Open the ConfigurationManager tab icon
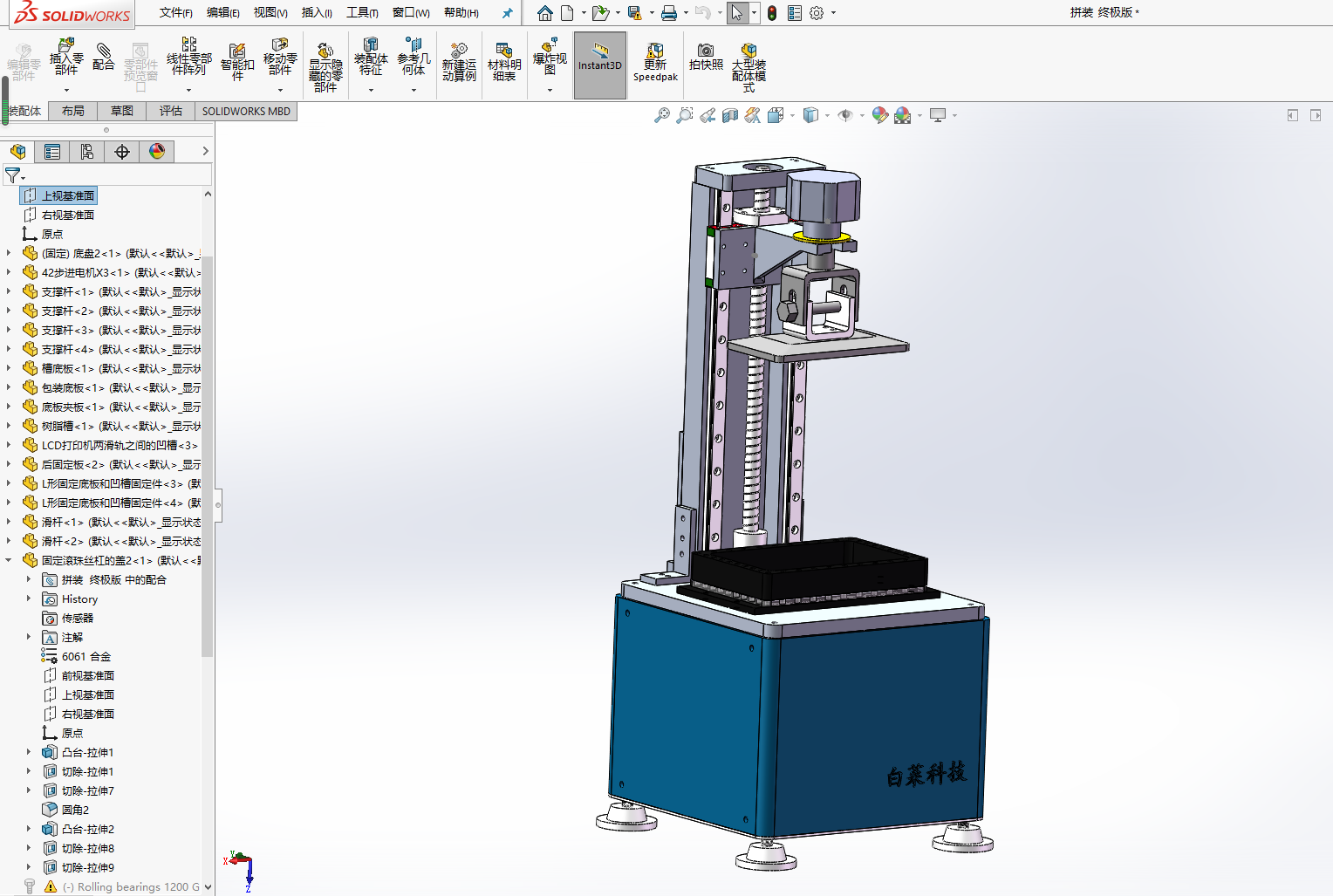The width and height of the screenshot is (1333, 896). pos(87,152)
